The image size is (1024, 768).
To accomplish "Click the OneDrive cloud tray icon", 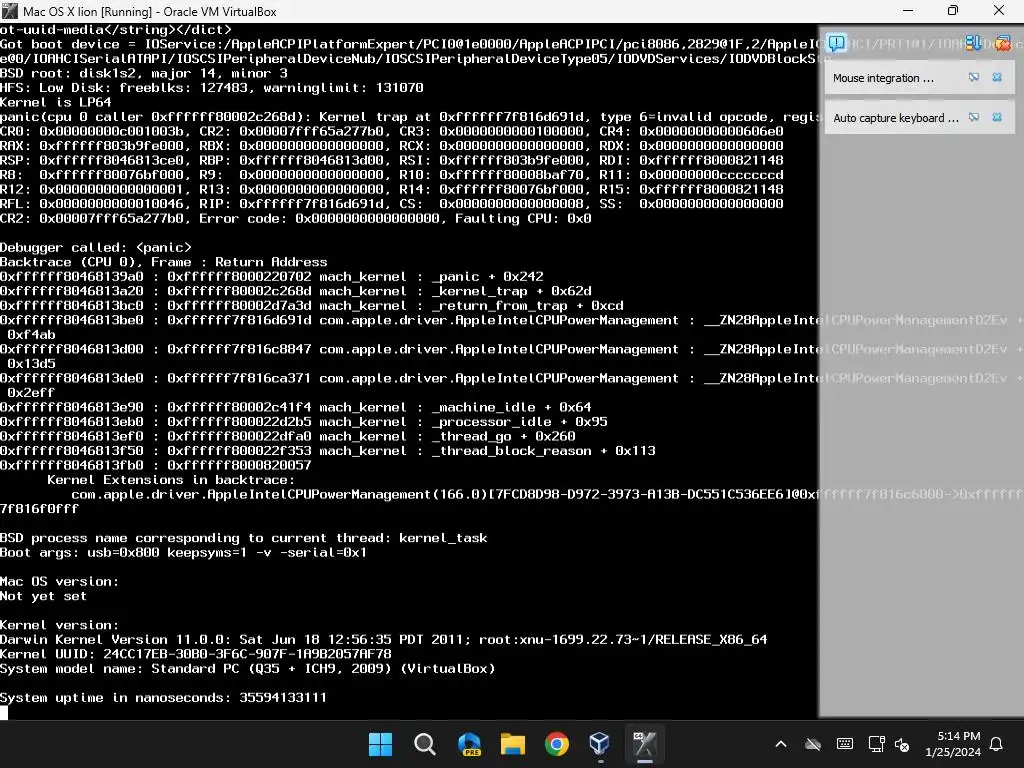I will coord(812,744).
